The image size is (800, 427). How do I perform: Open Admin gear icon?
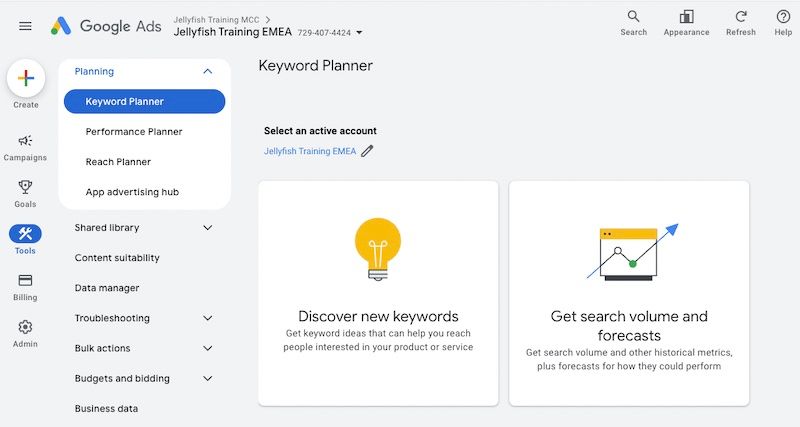click(x=25, y=327)
